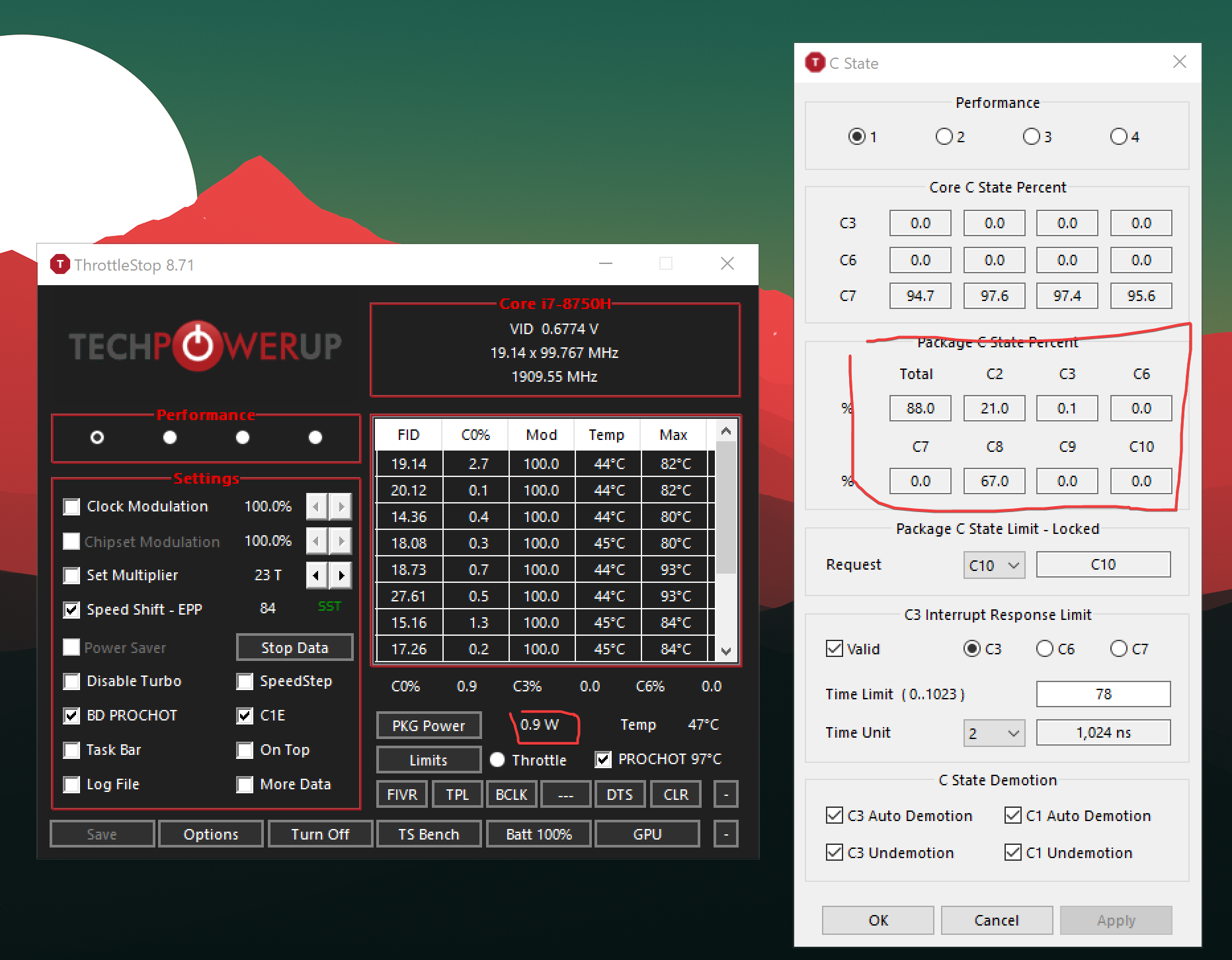Viewport: 1232px width, 960px height.
Task: Check the Disable Turbo option
Action: [x=71, y=681]
